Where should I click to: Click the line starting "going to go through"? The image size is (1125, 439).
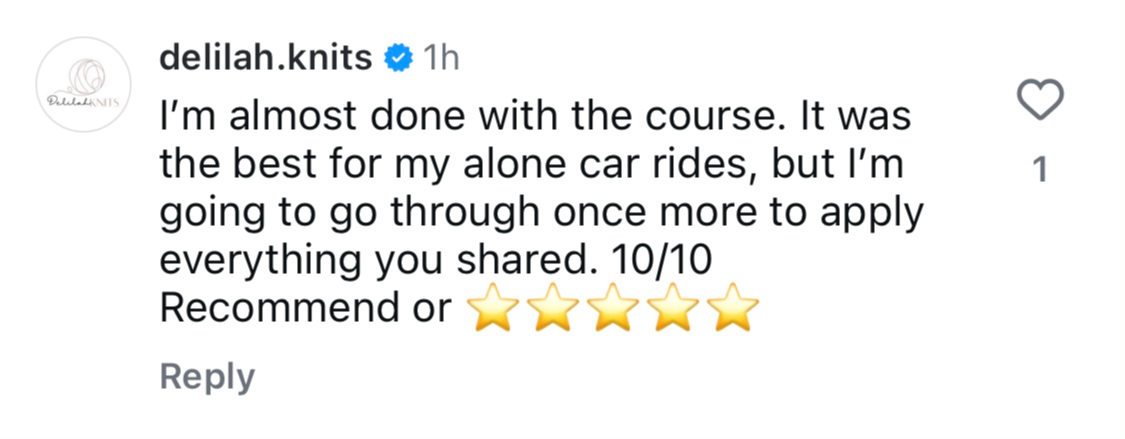pos(539,214)
